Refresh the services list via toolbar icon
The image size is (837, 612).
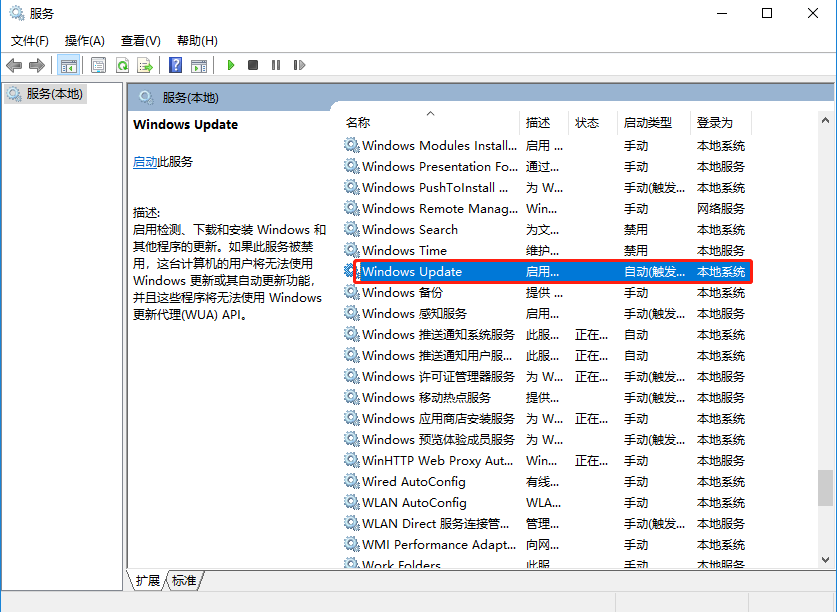click(x=122, y=65)
